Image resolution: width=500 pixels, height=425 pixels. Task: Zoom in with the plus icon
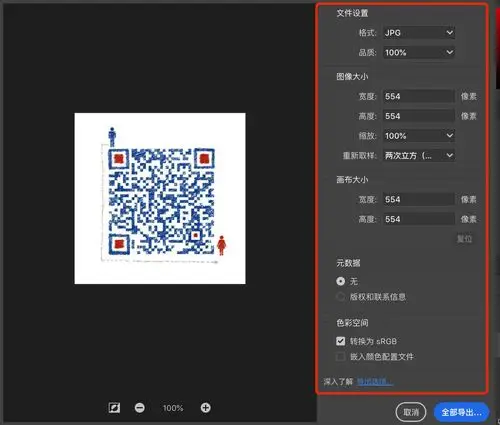205,407
